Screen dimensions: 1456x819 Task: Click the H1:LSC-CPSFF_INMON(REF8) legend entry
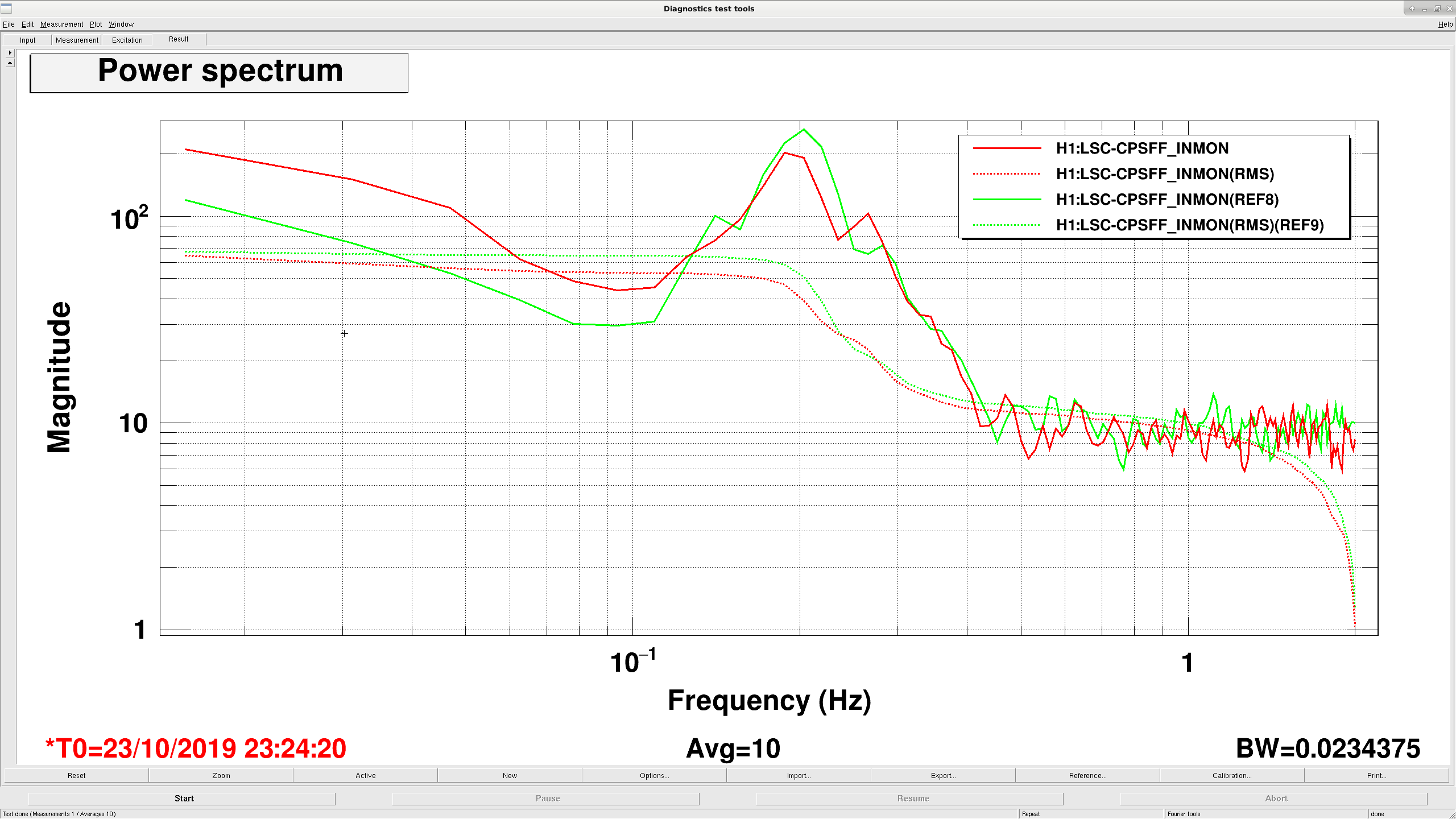pos(1167,199)
